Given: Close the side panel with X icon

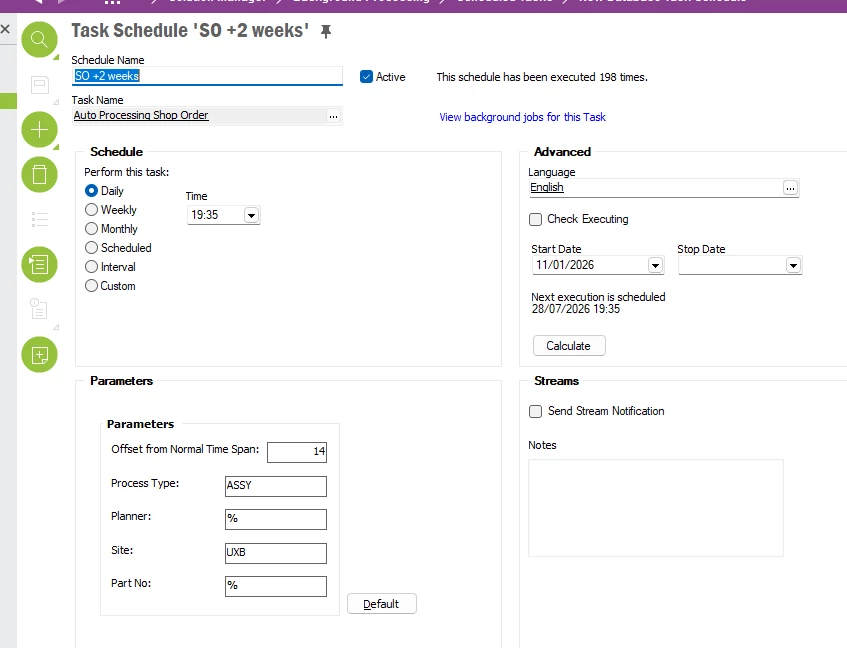Looking at the screenshot, I should pos(5,29).
